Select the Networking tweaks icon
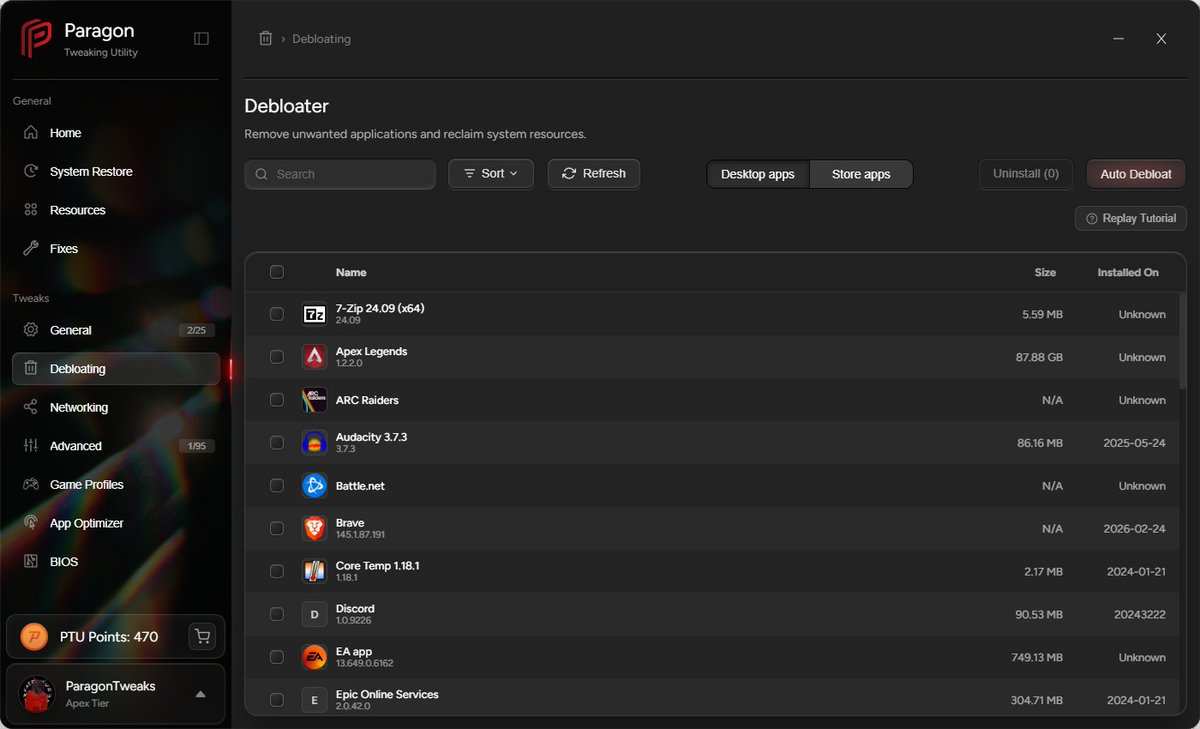The width and height of the screenshot is (1200, 729). click(x=30, y=407)
